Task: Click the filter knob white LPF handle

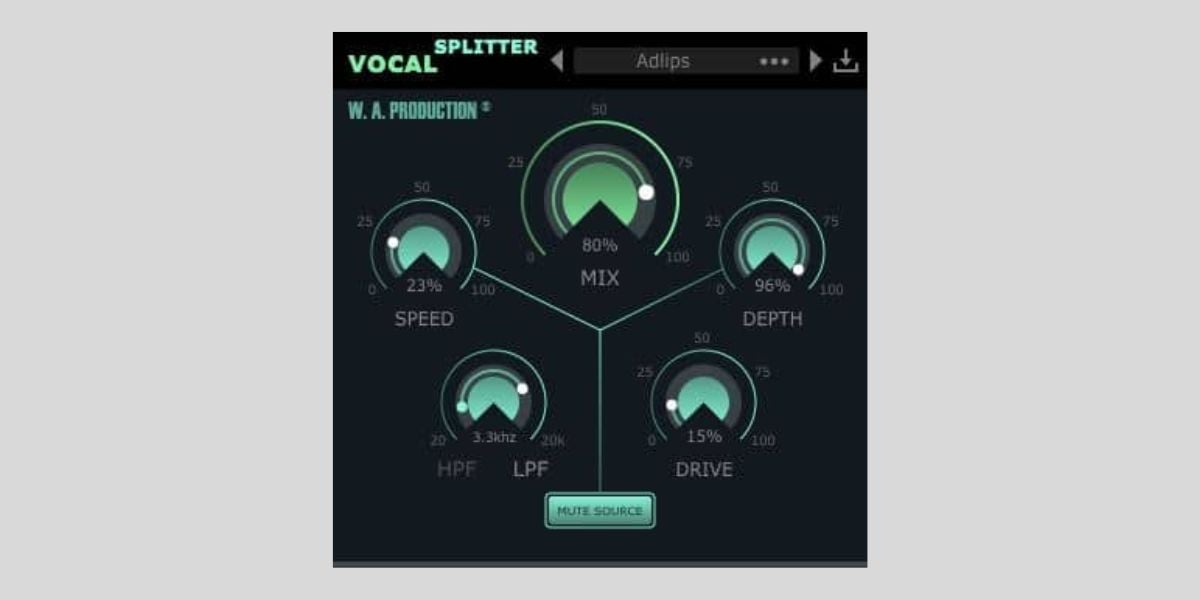Action: point(522,388)
